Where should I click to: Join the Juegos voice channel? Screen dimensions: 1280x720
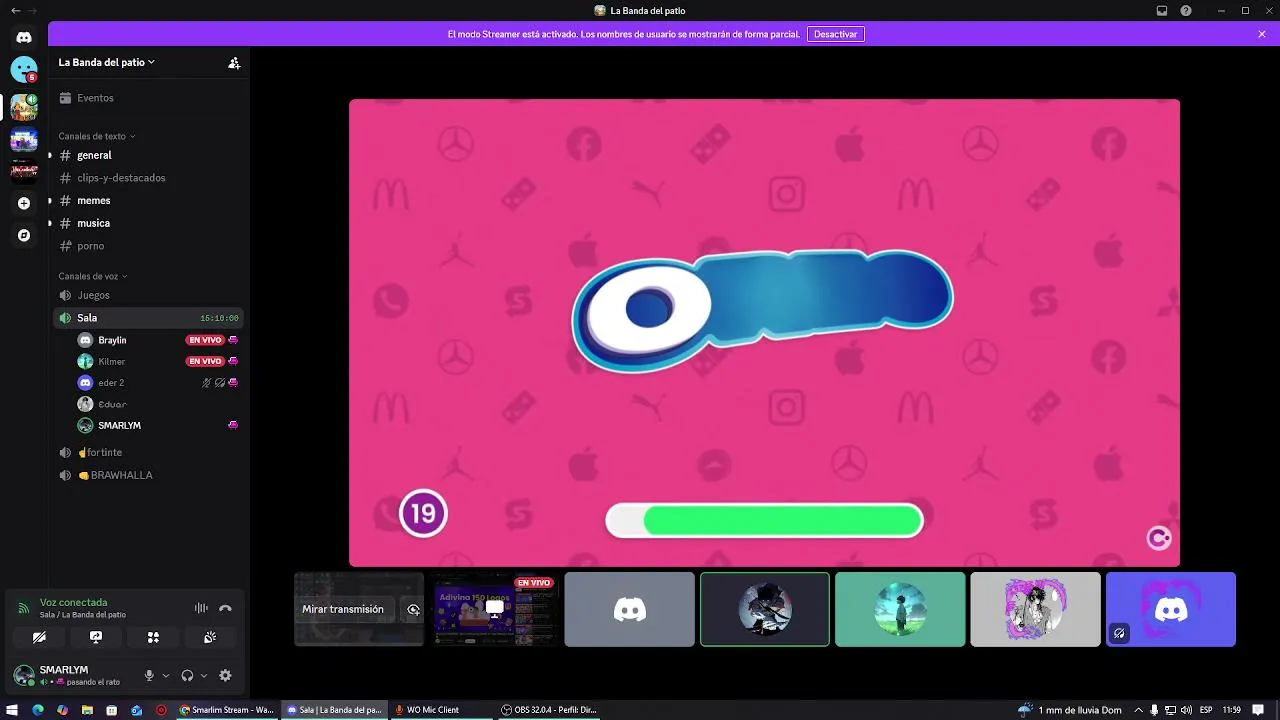point(148,295)
